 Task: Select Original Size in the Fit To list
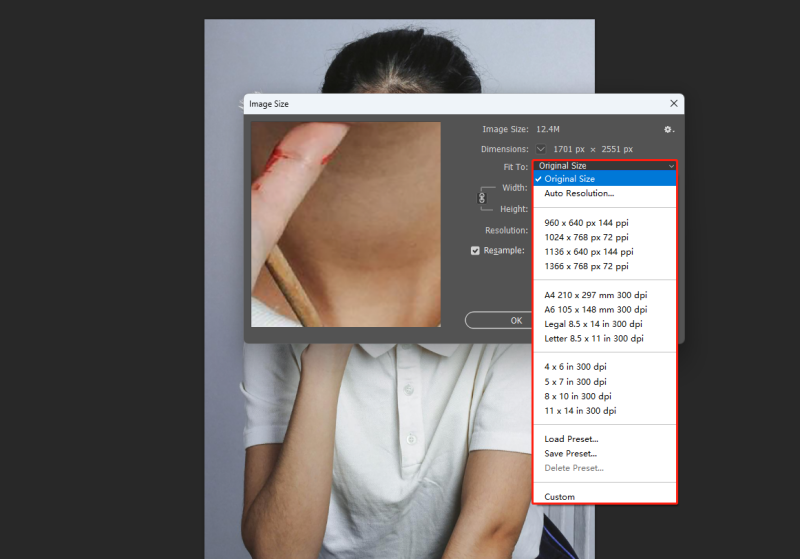point(605,179)
